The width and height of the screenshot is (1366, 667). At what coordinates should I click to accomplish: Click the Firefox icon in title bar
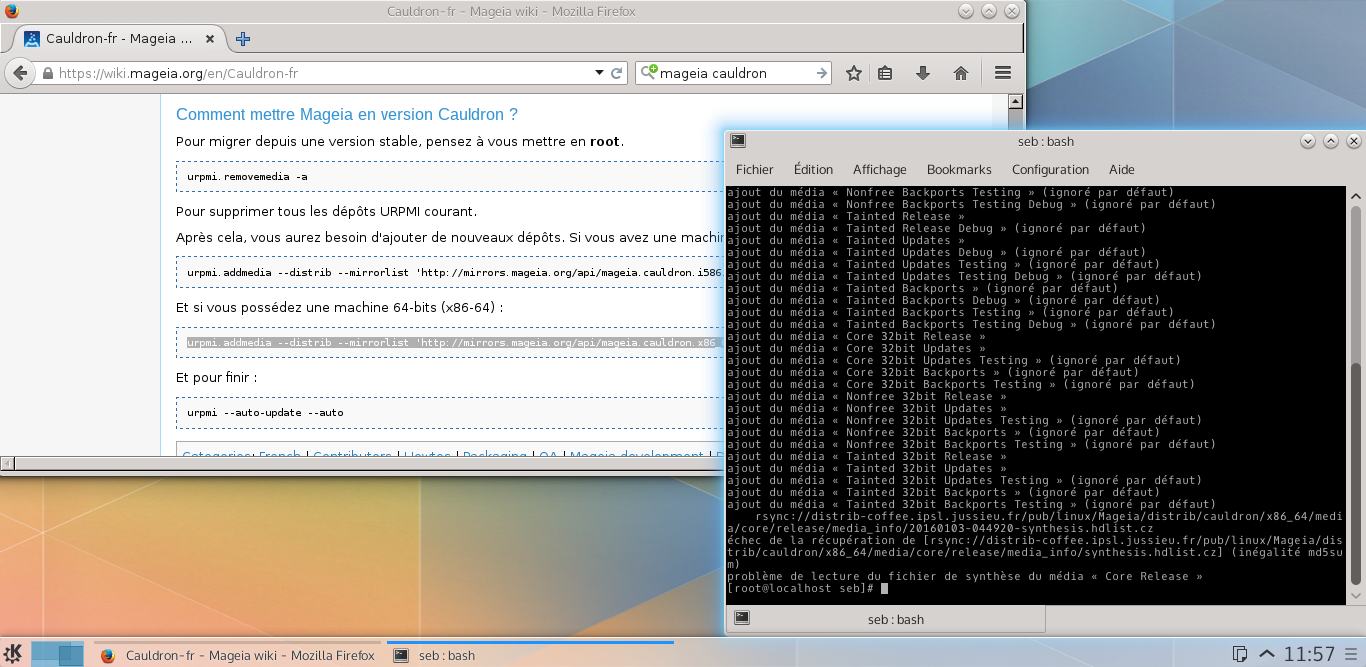(10, 11)
